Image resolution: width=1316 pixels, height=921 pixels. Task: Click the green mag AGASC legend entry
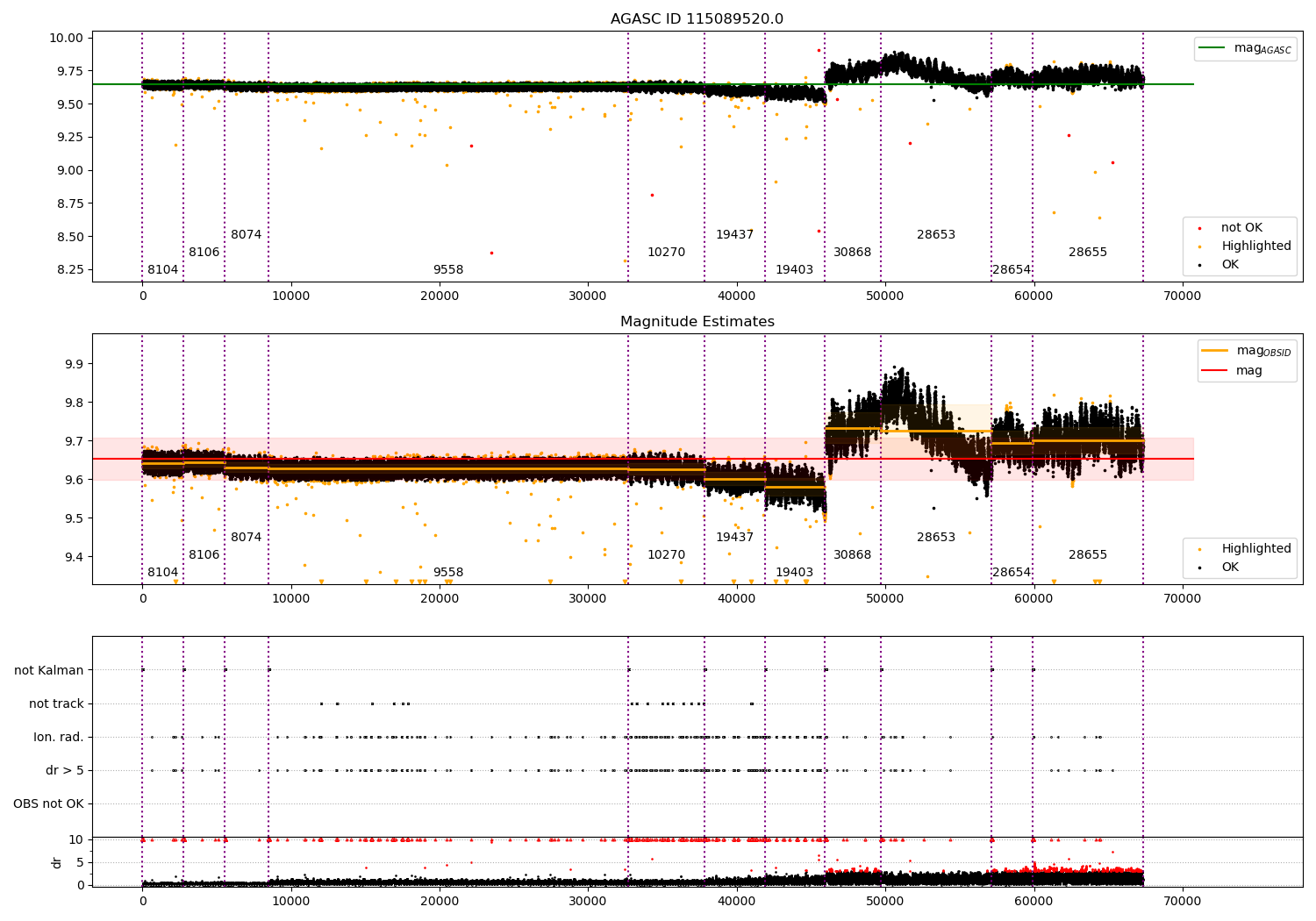click(1247, 49)
